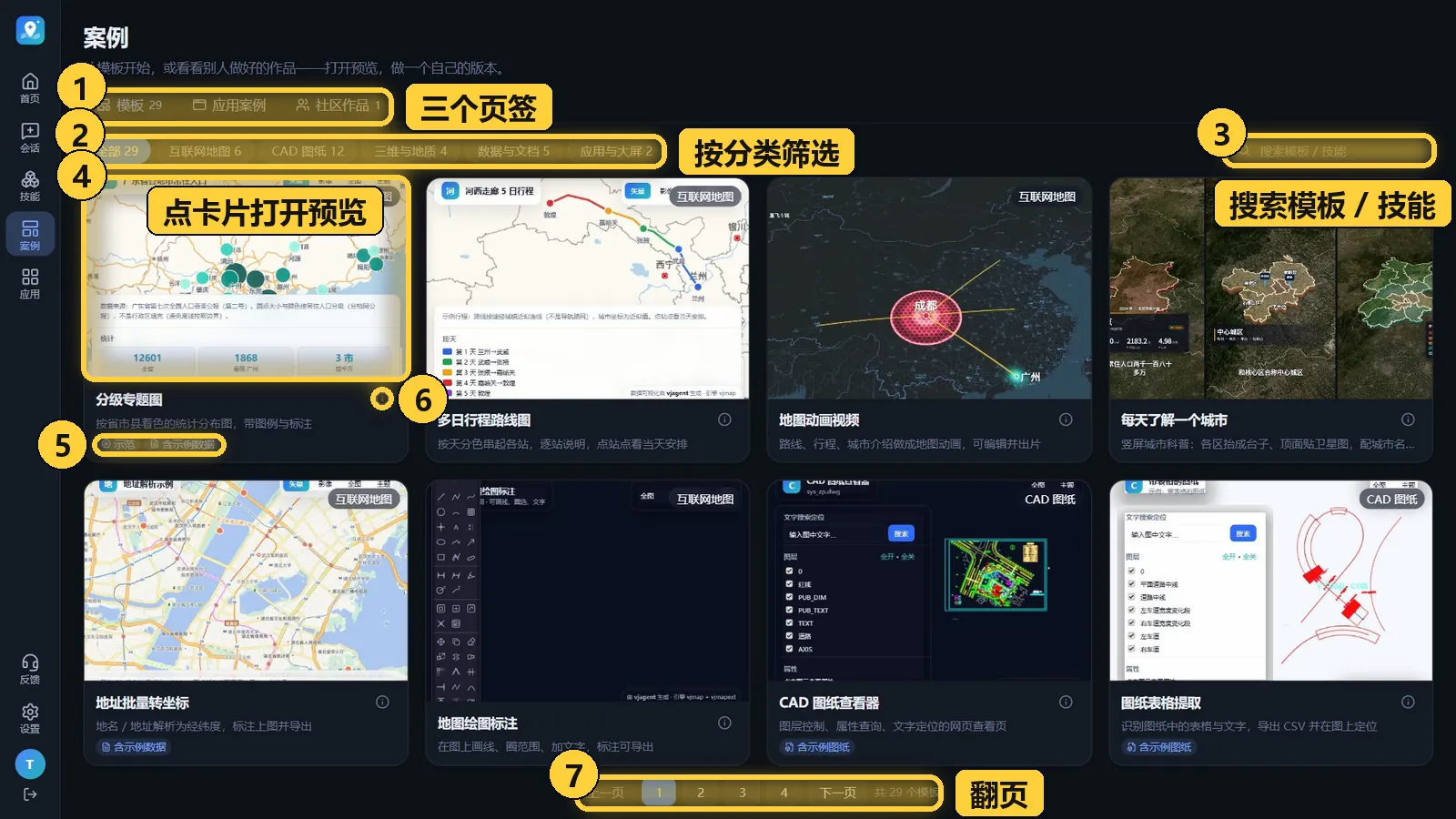
Task: Open the 会话 chat sidebar icon
Action: 30,136
